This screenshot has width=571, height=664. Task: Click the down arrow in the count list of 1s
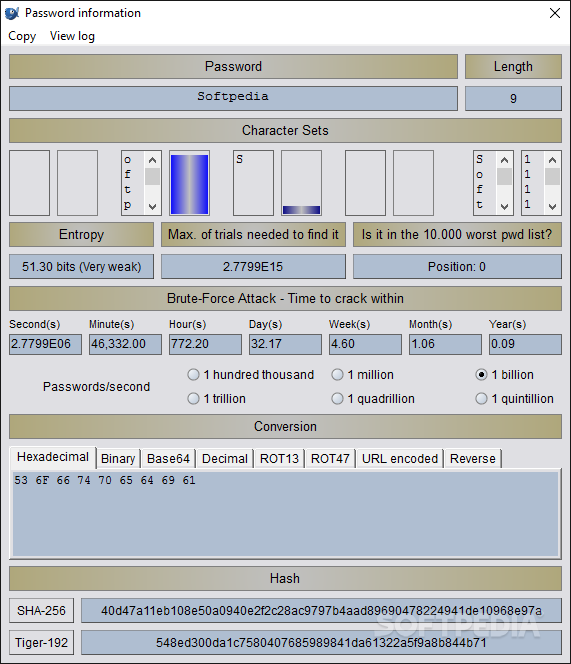click(552, 207)
